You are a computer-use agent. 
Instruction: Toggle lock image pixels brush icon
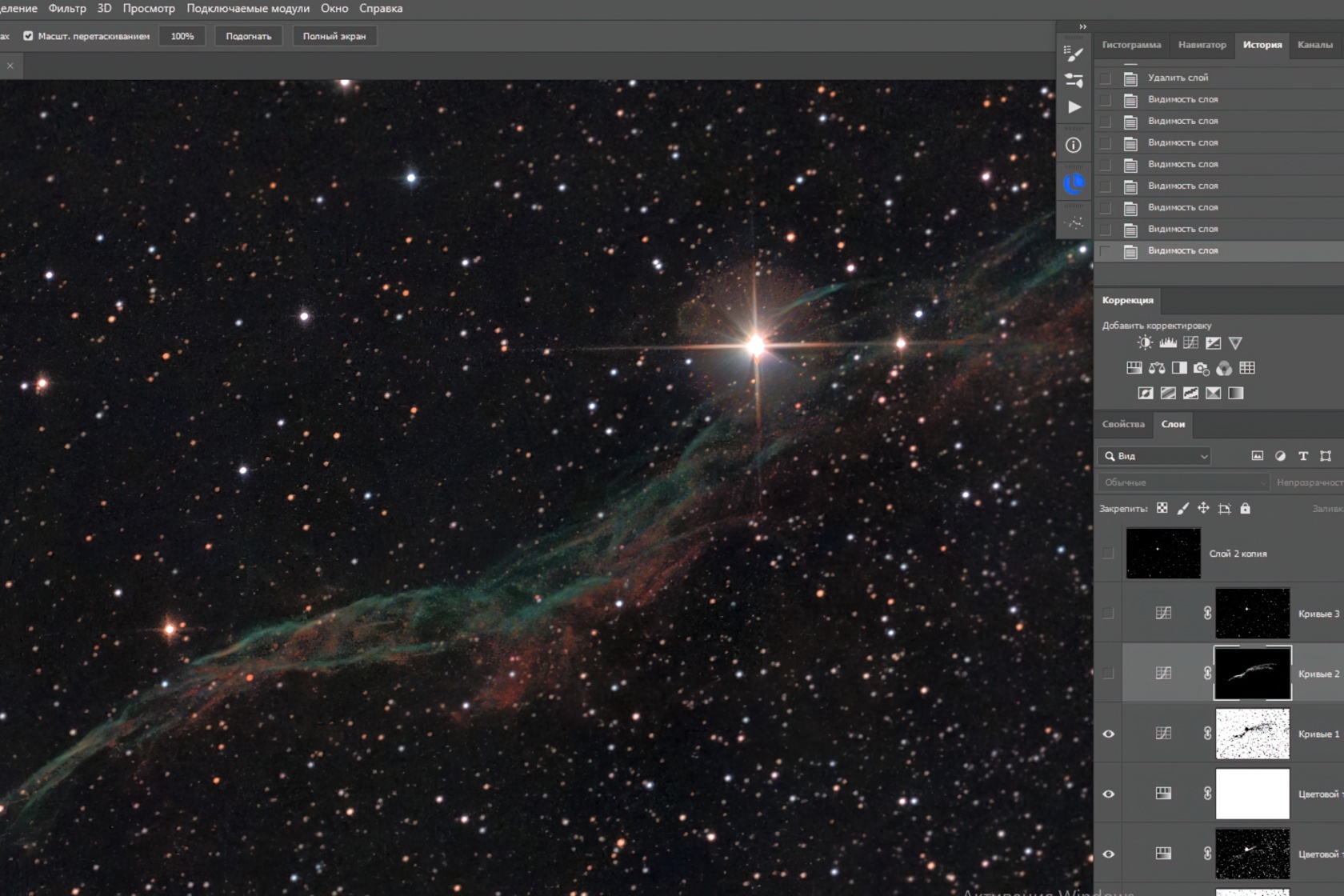1183,508
